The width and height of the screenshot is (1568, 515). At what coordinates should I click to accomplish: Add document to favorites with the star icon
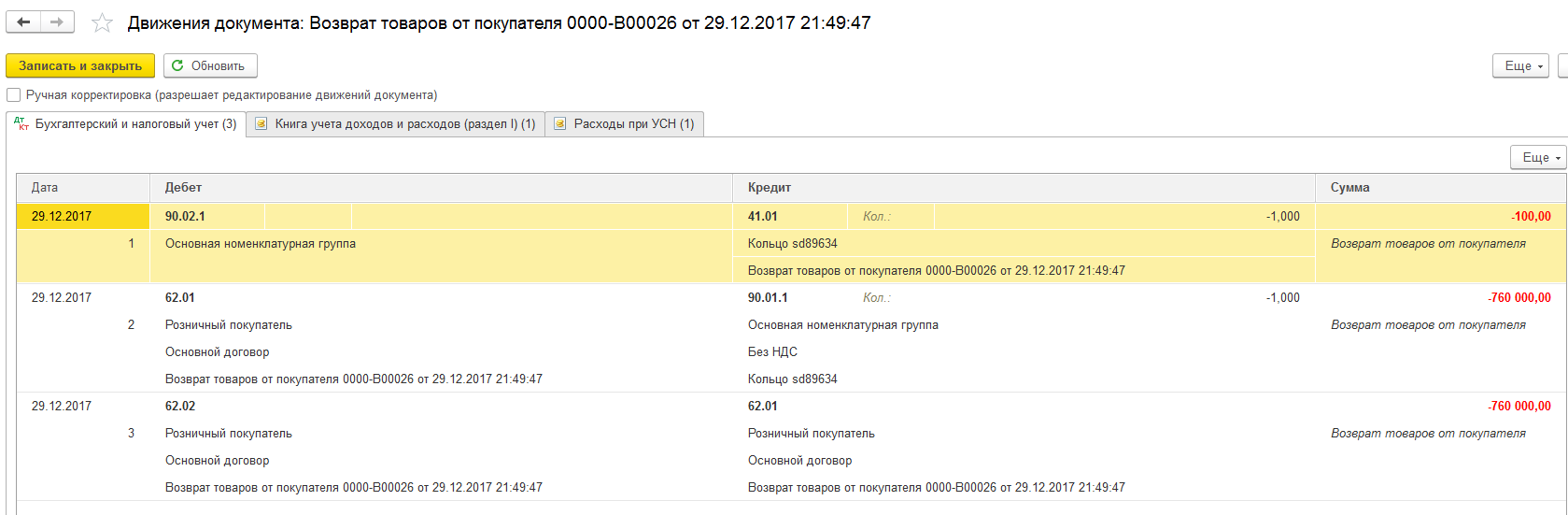[x=102, y=23]
